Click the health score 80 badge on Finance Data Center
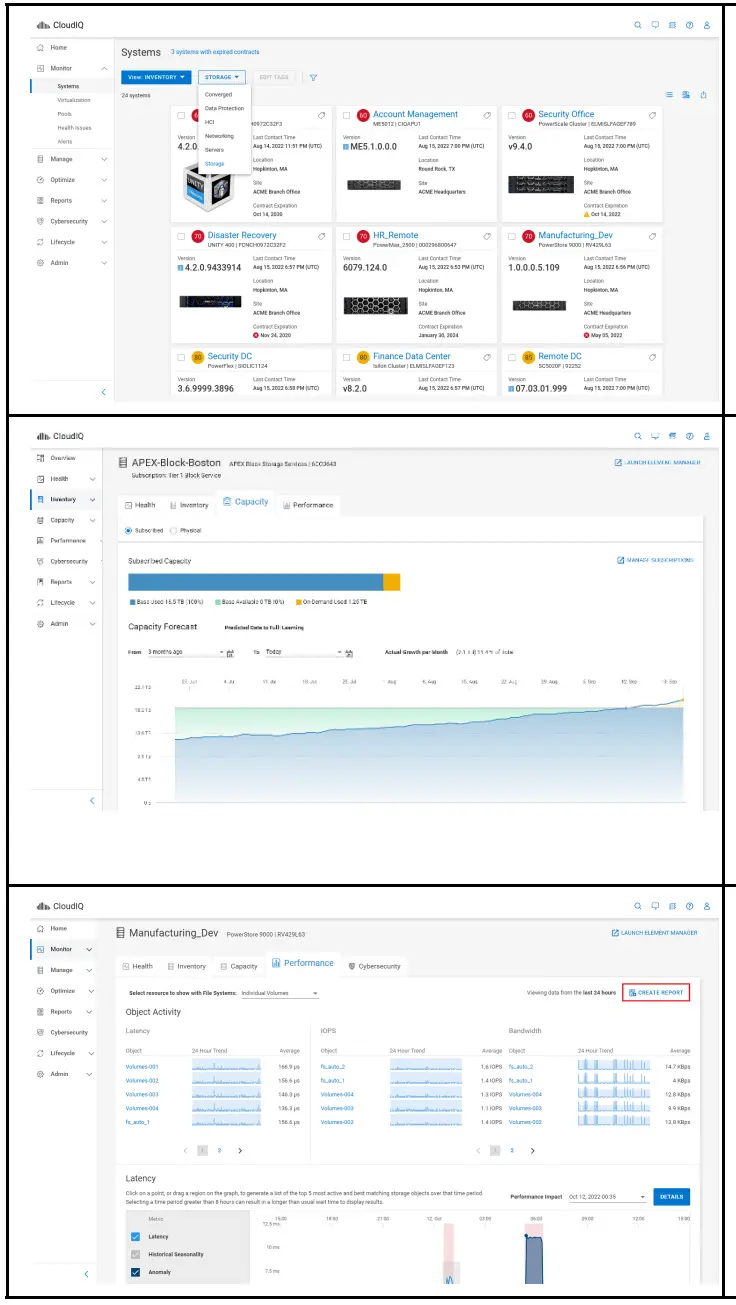The image size is (736, 1305). [363, 358]
